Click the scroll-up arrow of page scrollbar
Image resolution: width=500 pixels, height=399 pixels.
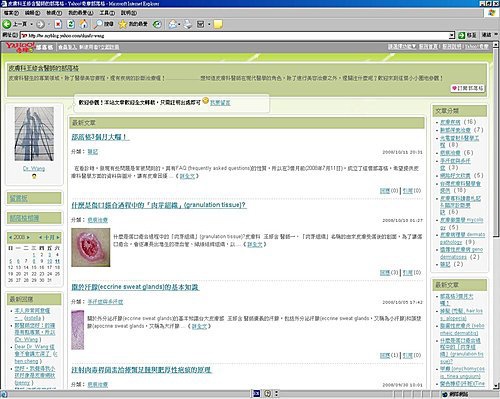click(x=495, y=44)
